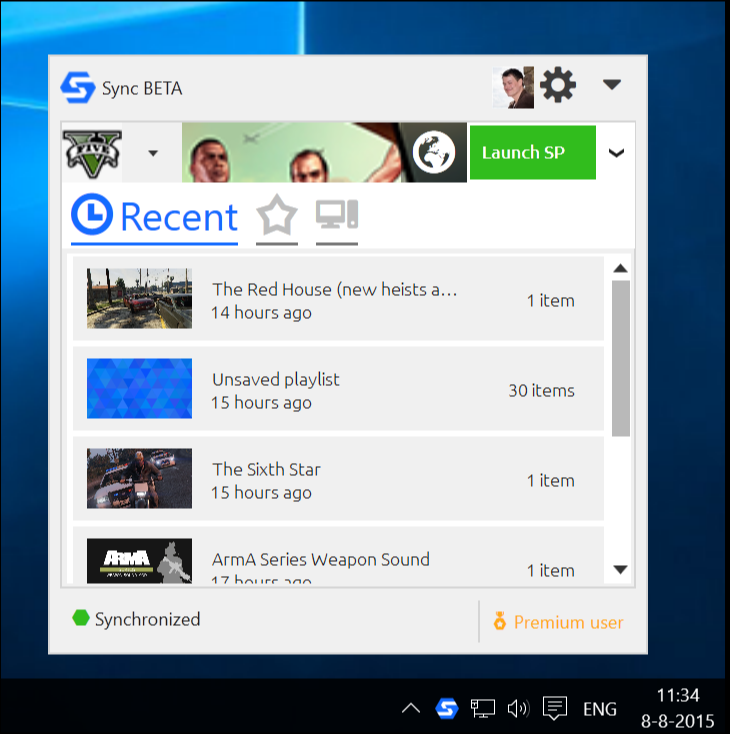Expand the game selector dropdown arrow
Viewport: 730px width, 734px height.
tap(153, 153)
